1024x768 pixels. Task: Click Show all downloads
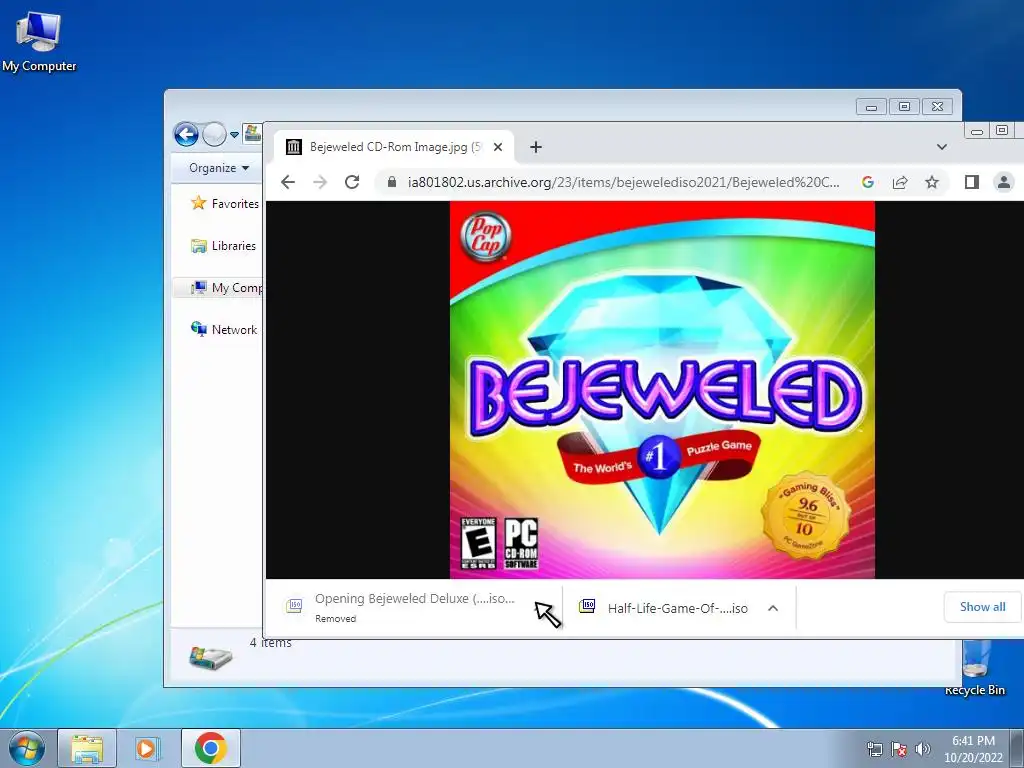pyautogui.click(x=982, y=607)
